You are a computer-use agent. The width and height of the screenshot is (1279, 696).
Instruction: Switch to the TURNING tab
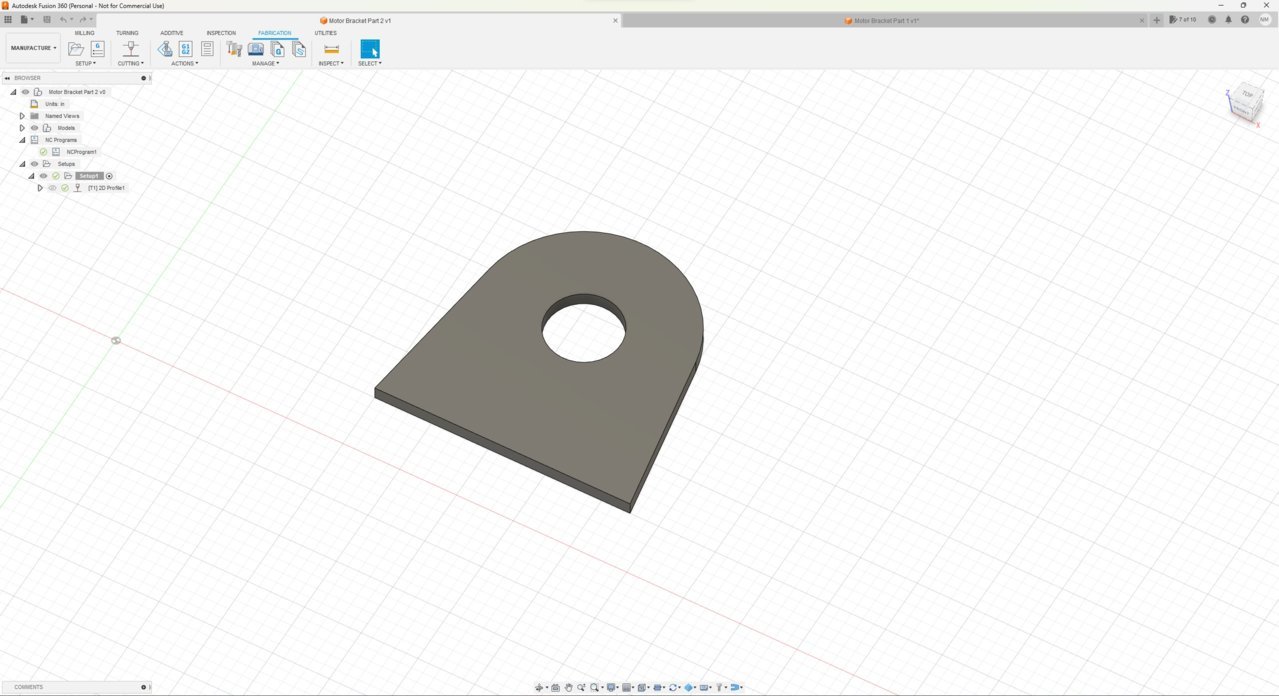click(x=127, y=33)
